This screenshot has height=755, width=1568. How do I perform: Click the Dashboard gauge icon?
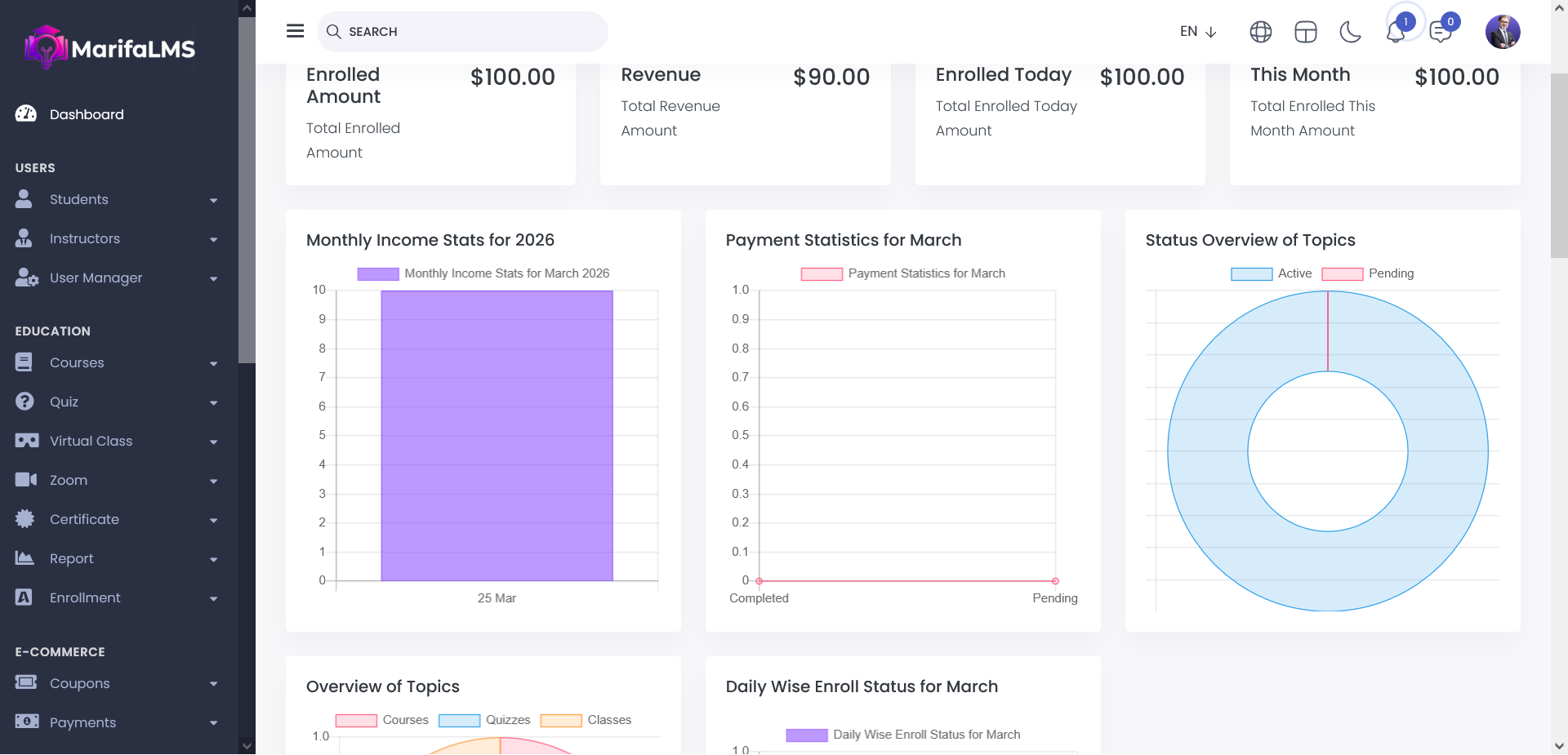26,114
